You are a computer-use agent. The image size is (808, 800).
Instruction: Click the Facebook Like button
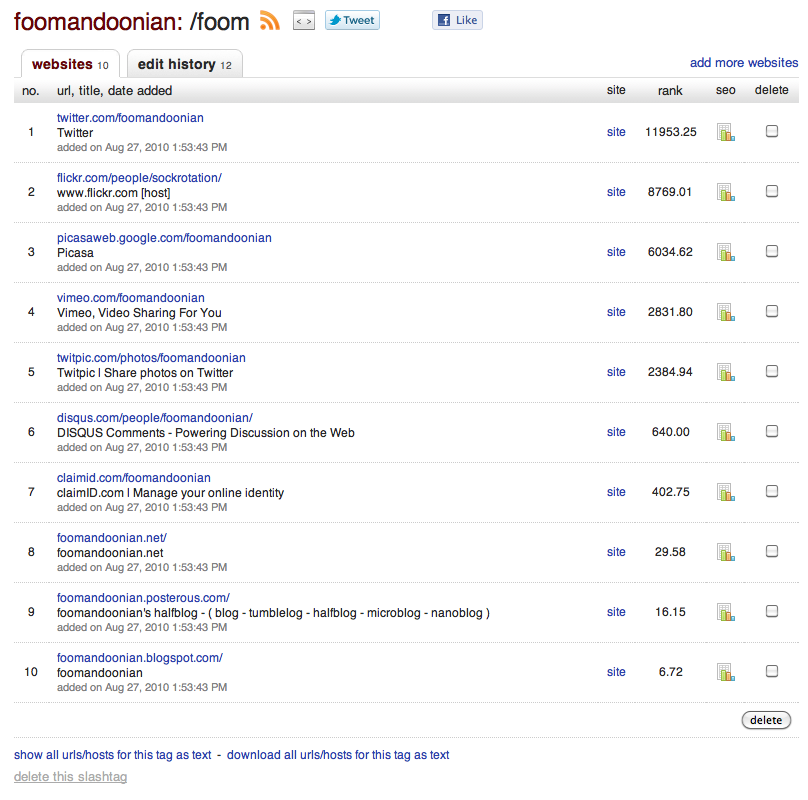457,20
